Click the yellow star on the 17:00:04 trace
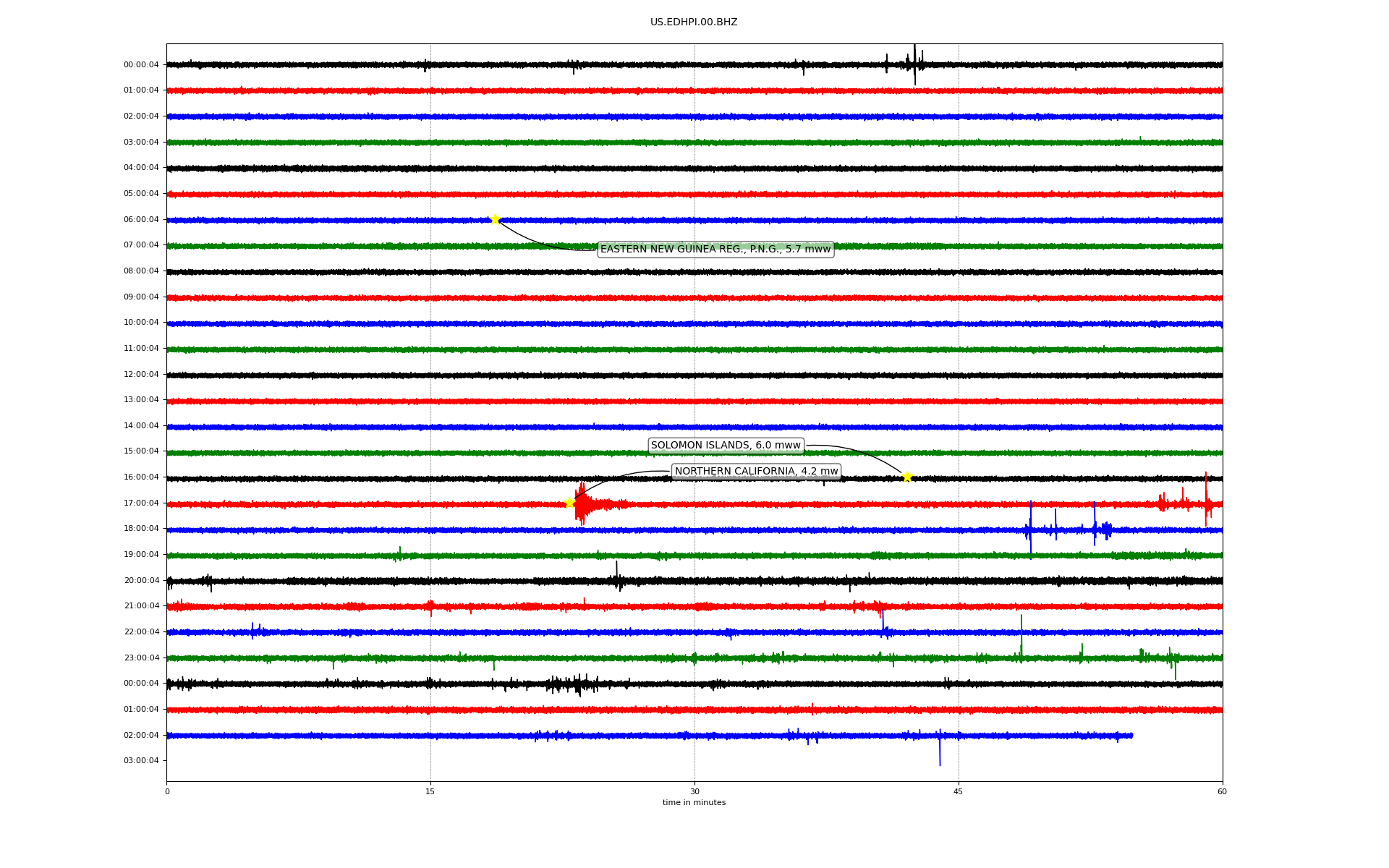Viewport: 1389px width, 868px height. [x=569, y=503]
